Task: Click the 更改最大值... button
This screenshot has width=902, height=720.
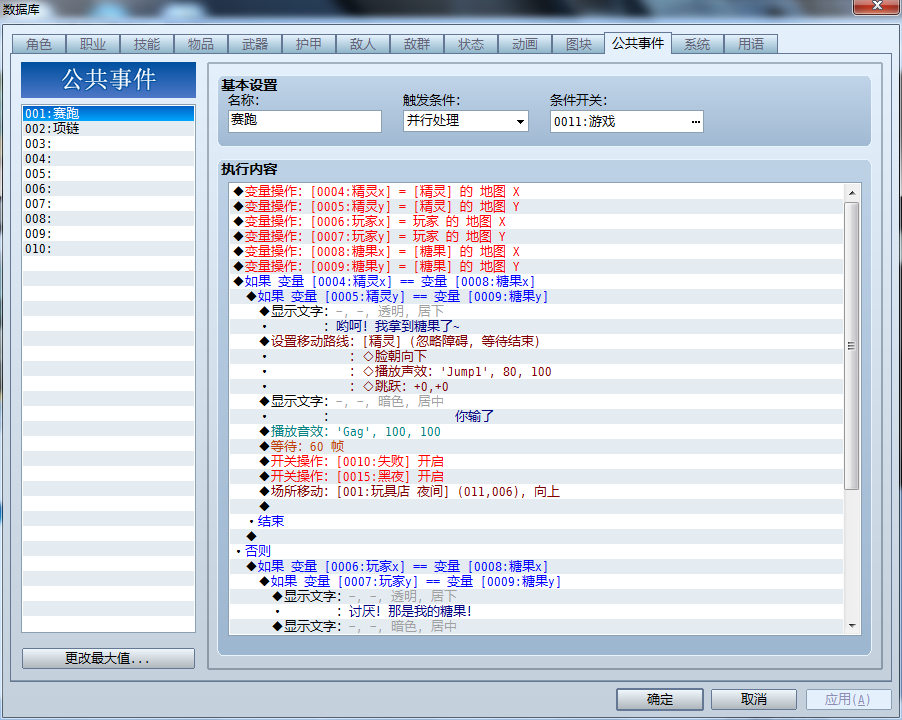Action: coord(108,658)
